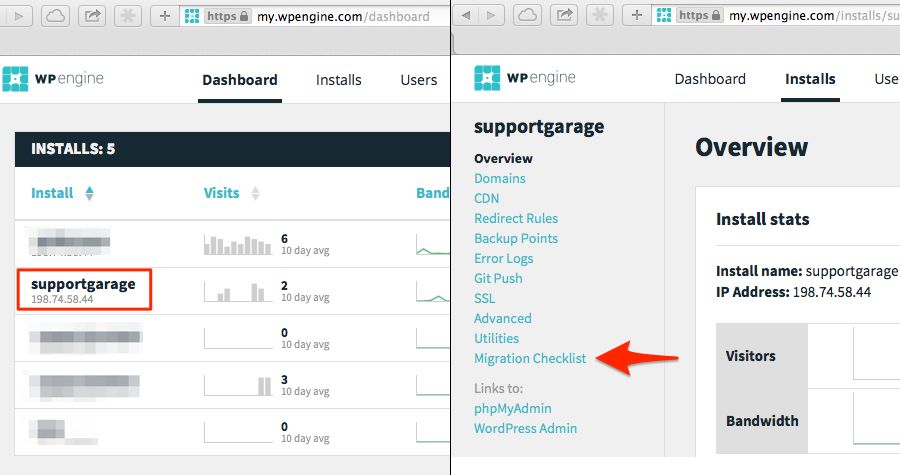Click the visits chart showing 3 avg
Image resolution: width=900 pixels, height=475 pixels.
click(238, 386)
